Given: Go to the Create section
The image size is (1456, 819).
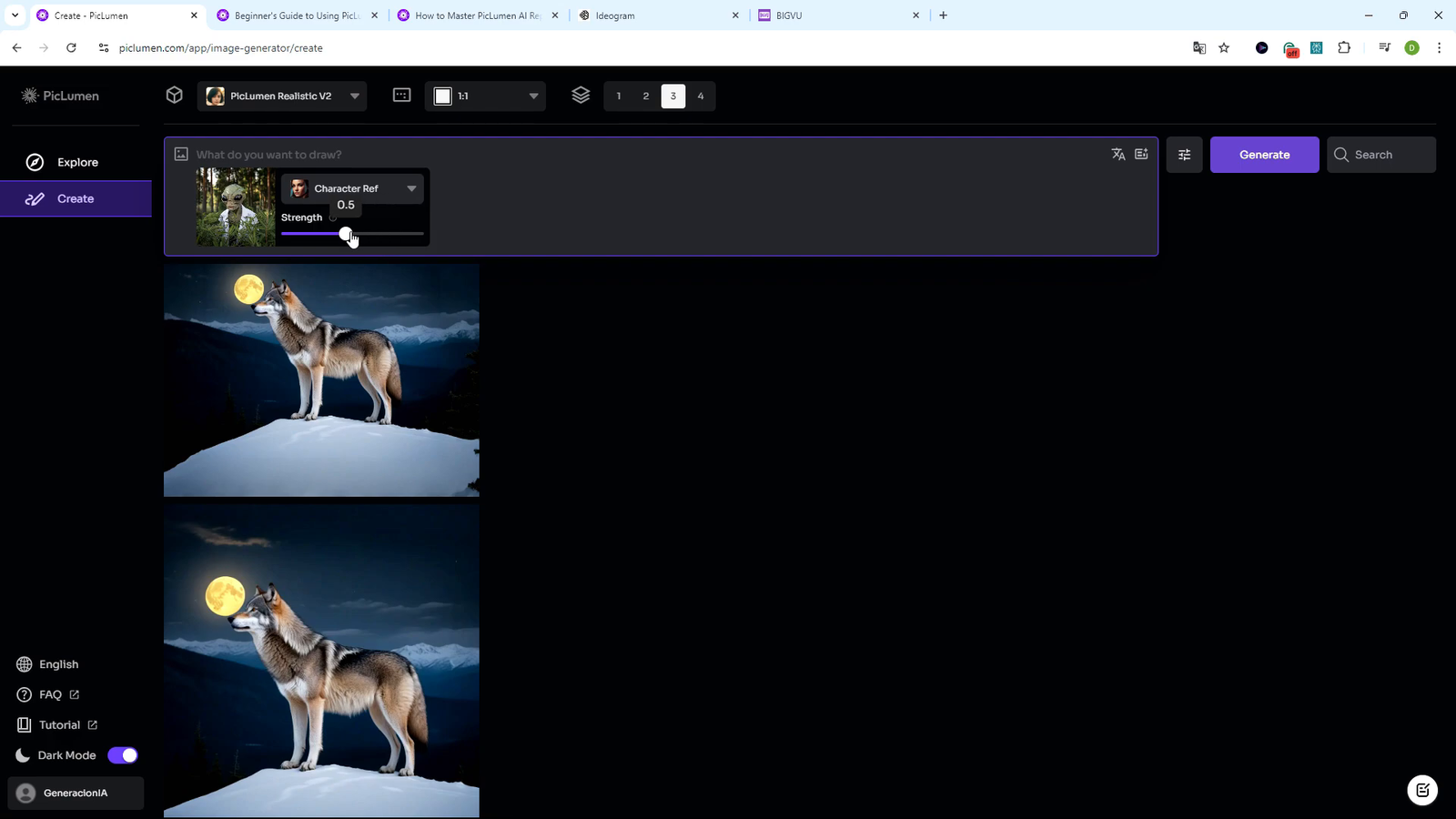Looking at the screenshot, I should pos(76,198).
